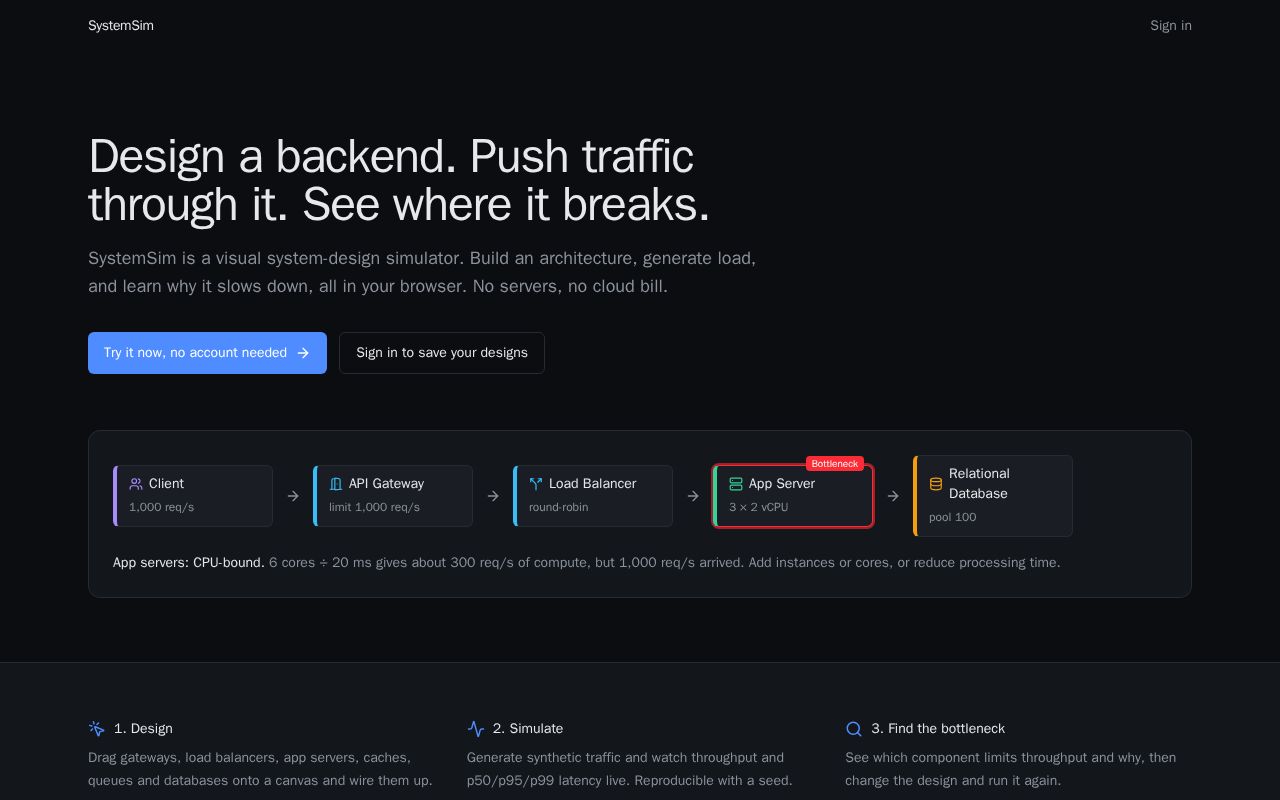Screen dimensions: 1280x800
Task: Select the API Gateway node card
Action: coord(393,496)
